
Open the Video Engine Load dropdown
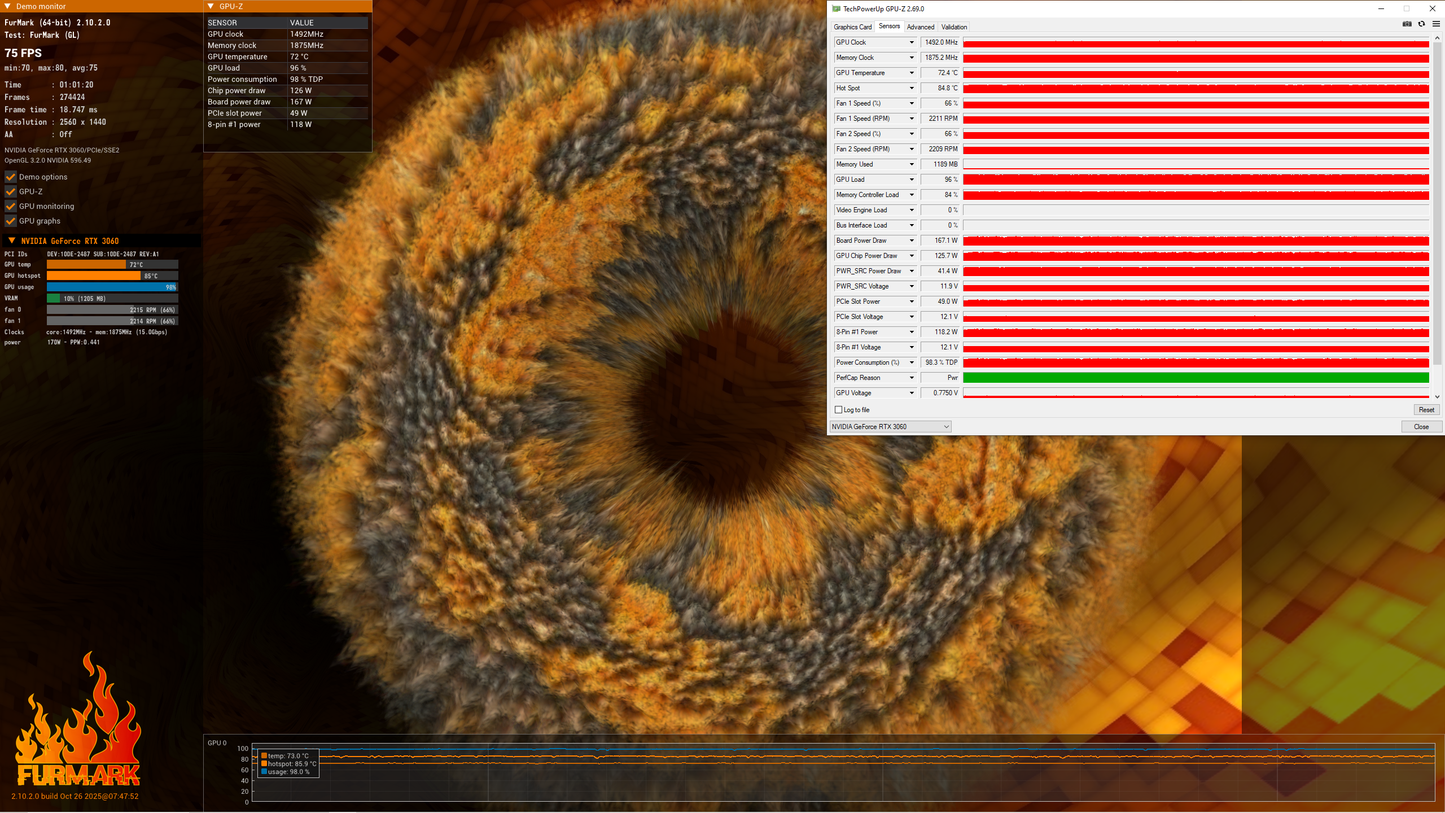(912, 210)
